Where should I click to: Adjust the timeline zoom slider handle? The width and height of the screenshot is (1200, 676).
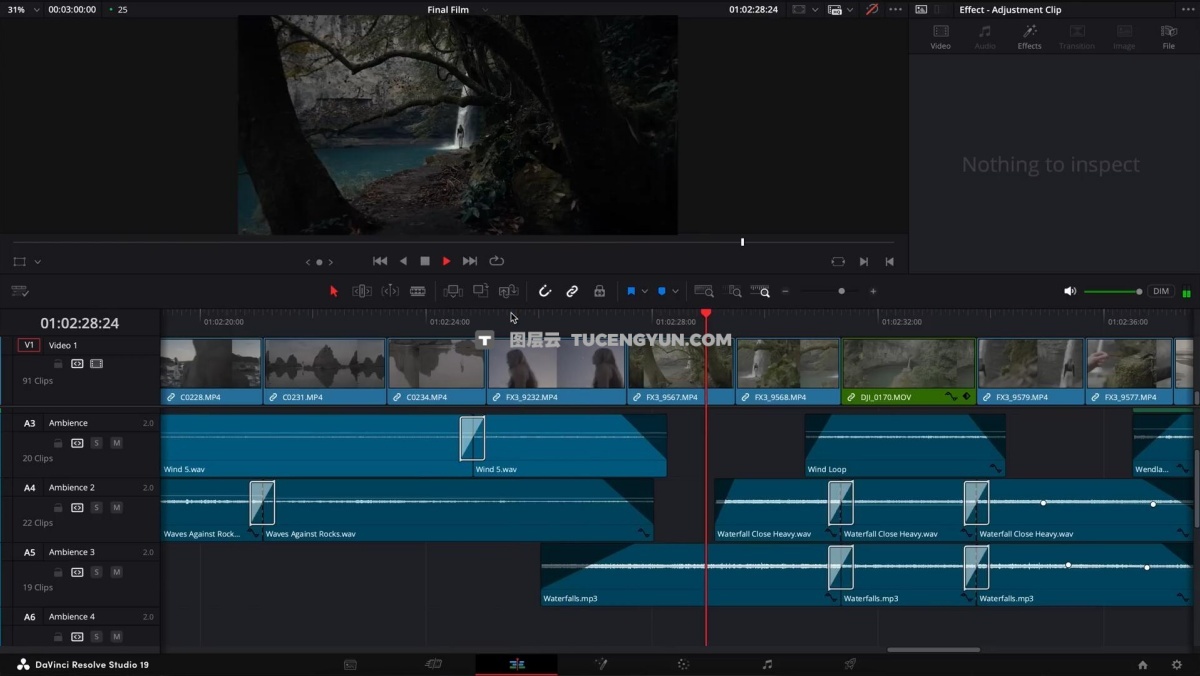tap(841, 291)
